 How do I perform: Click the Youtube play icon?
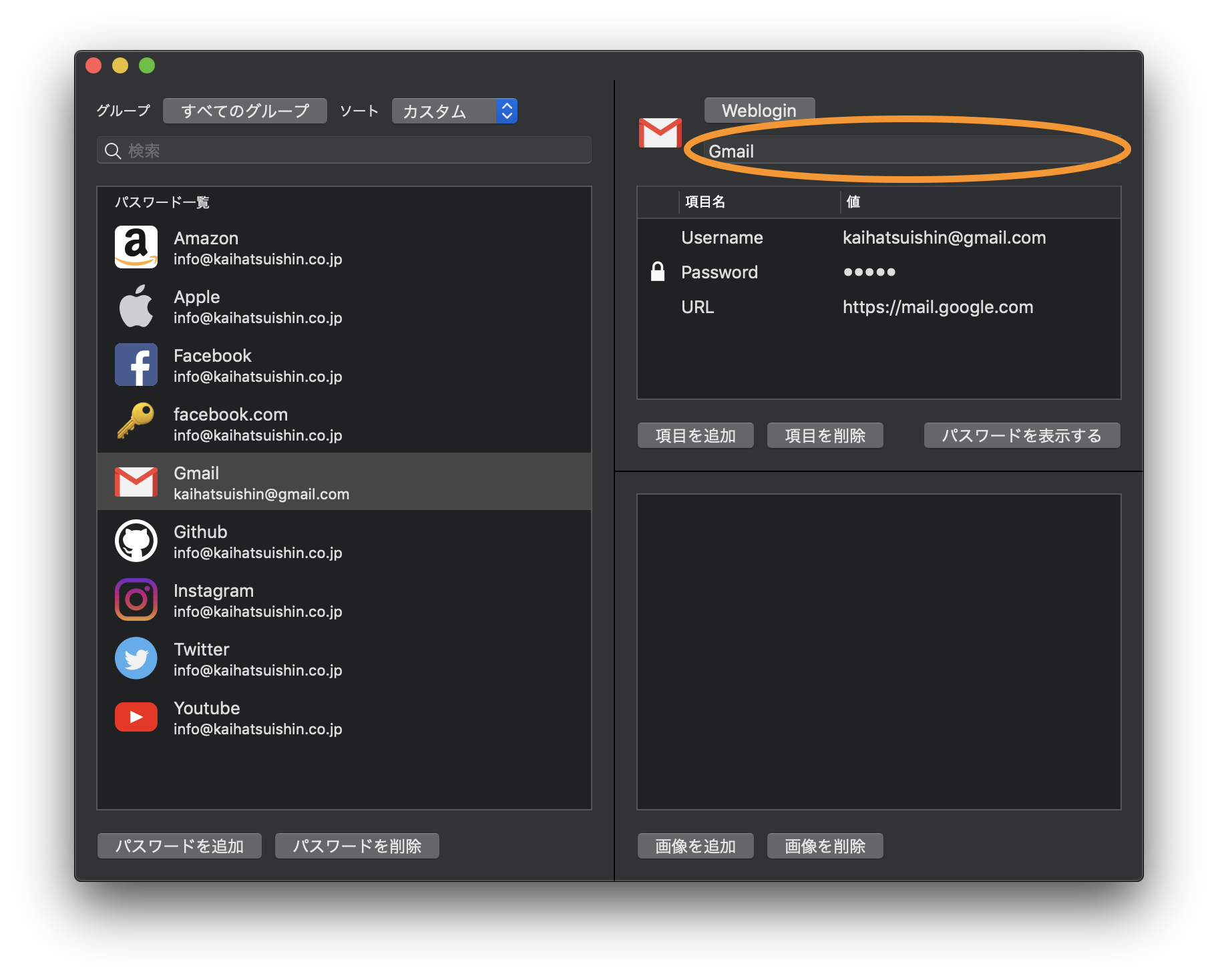tap(136, 717)
